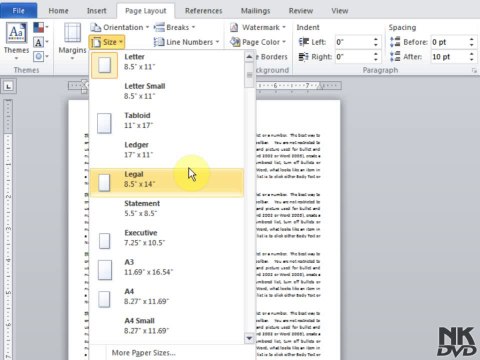Click the Left indent field
The width and height of the screenshot is (480, 360).
pos(353,42)
